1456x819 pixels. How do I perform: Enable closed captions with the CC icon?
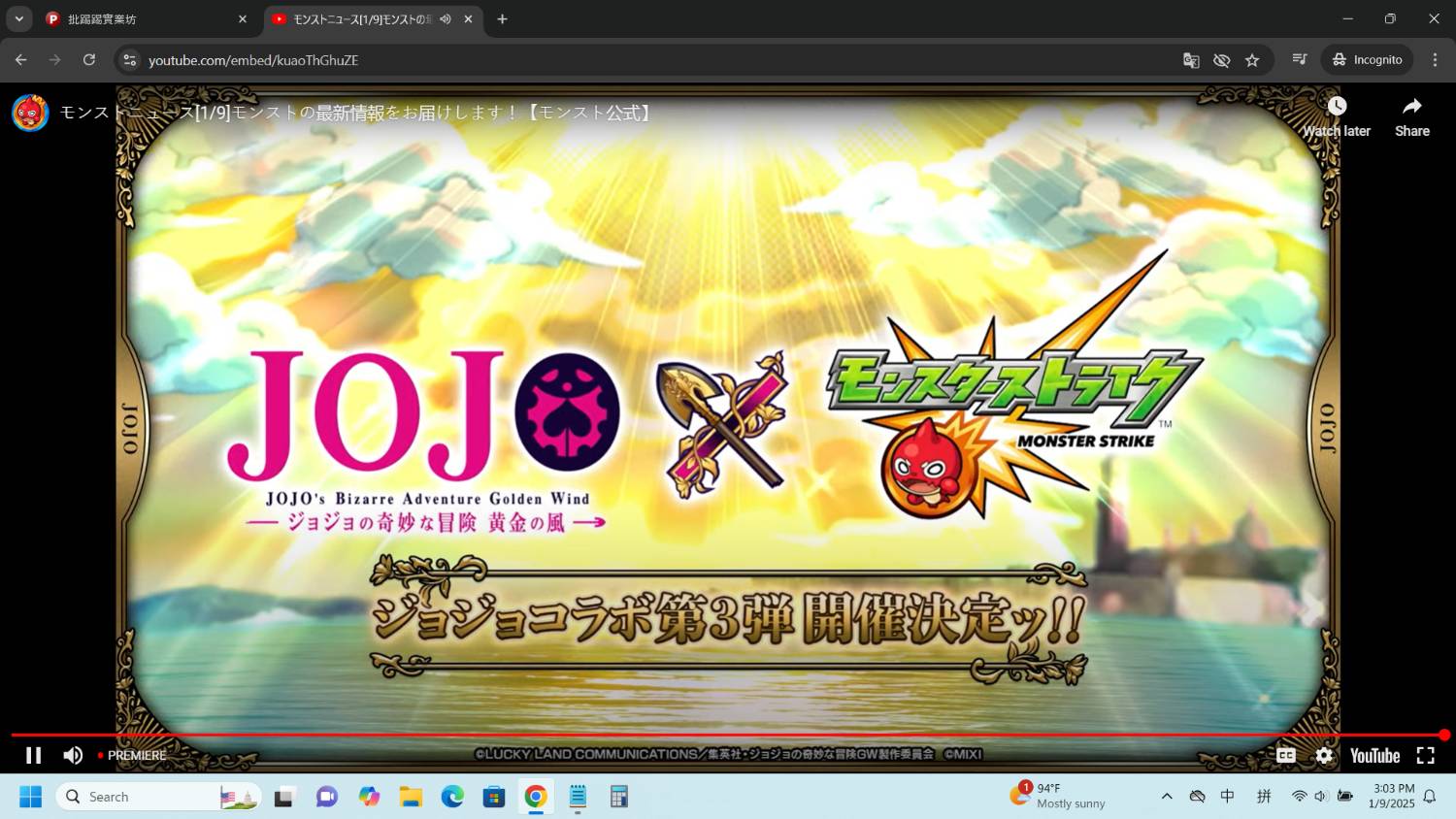pos(1285,755)
